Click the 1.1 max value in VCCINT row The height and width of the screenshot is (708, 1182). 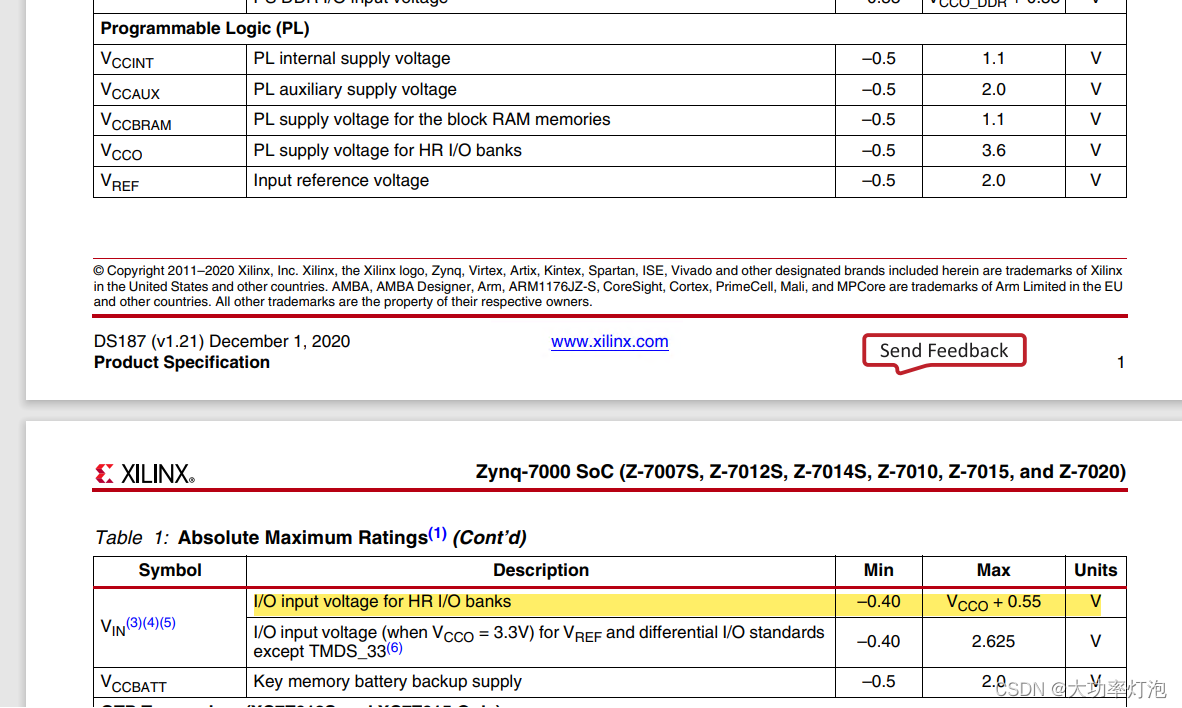click(x=994, y=59)
